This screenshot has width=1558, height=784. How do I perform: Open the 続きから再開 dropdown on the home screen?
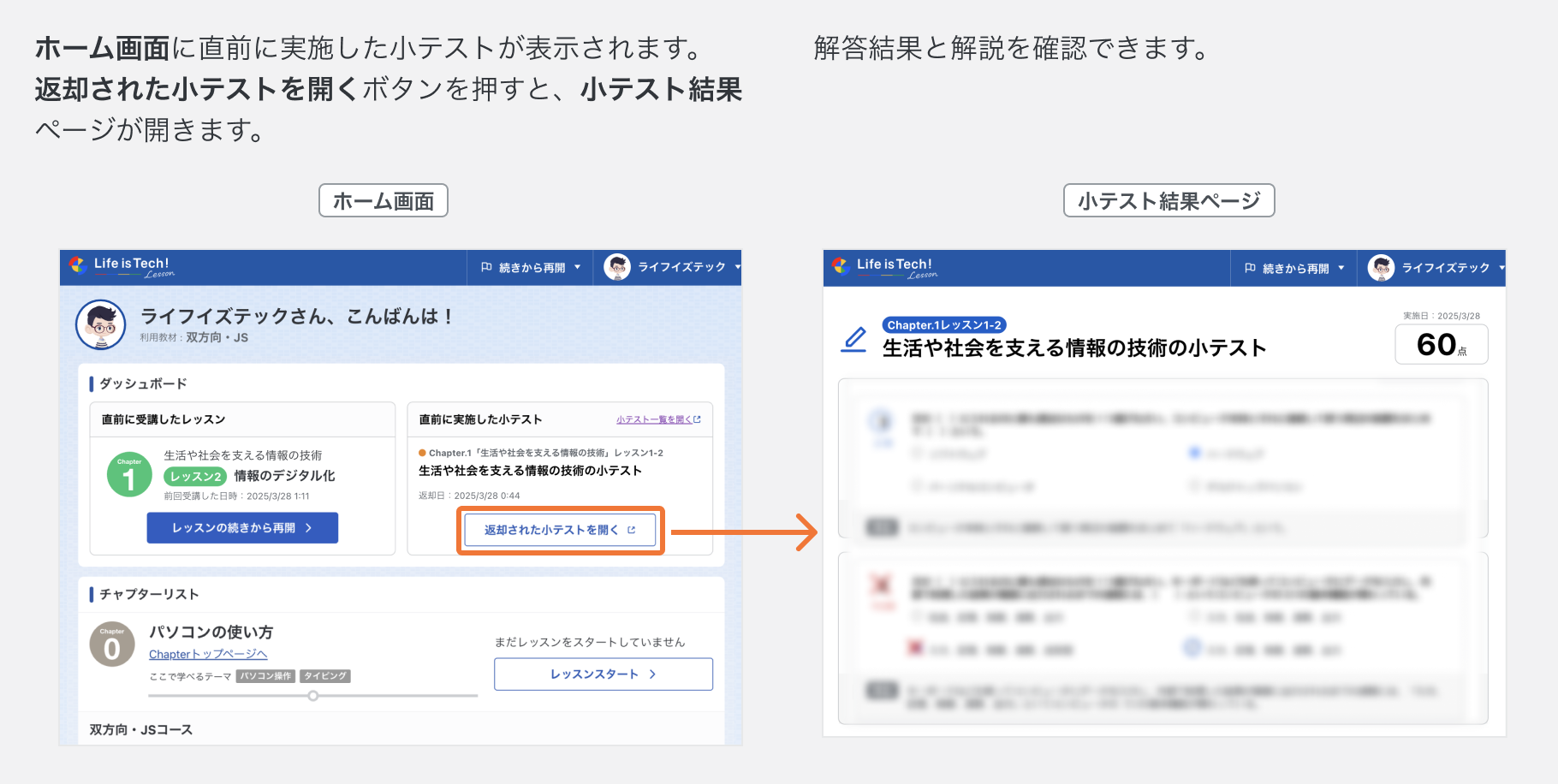(x=579, y=267)
